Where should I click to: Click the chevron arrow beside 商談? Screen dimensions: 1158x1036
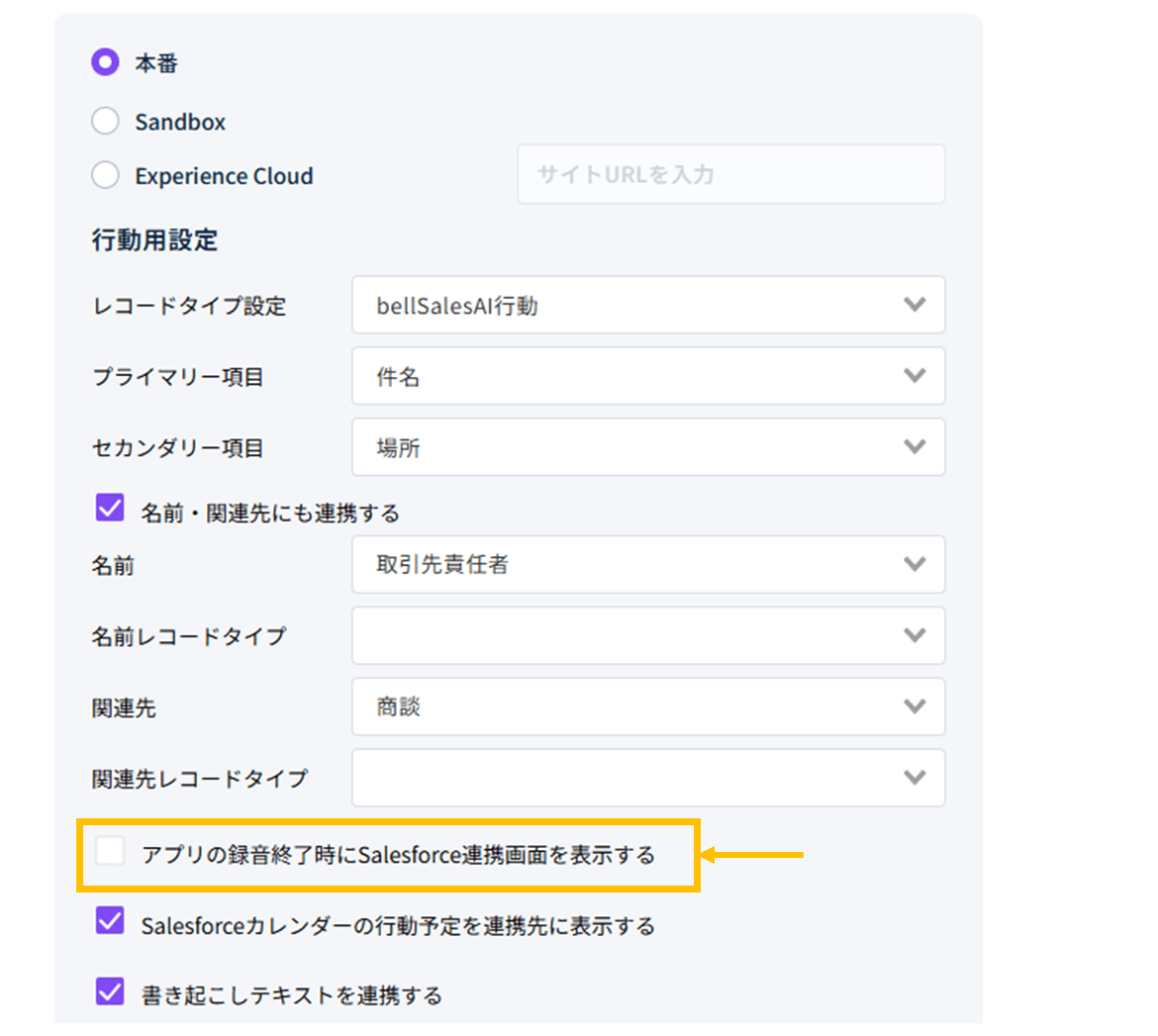[x=915, y=706]
